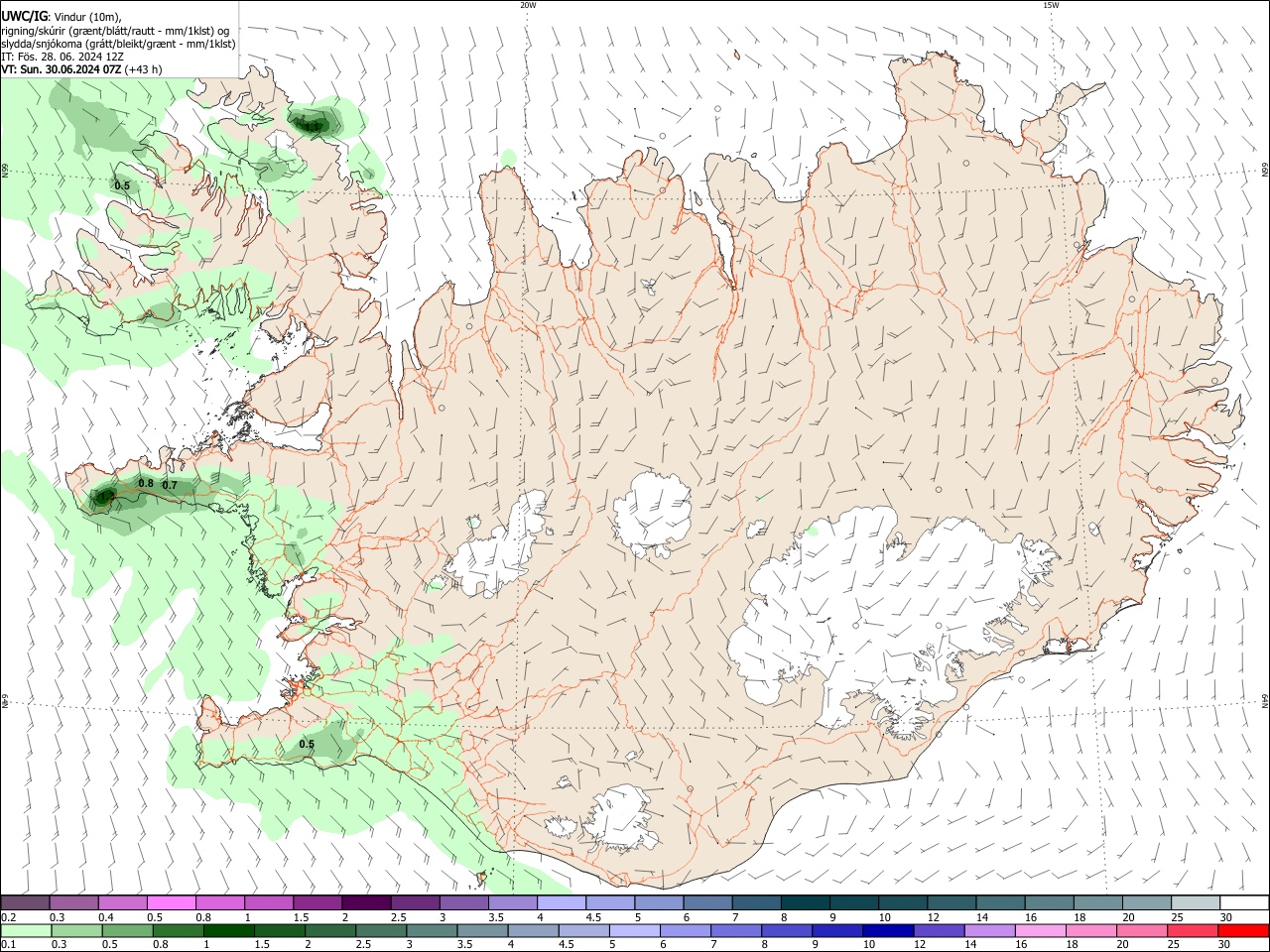Select the grey-teal 16 swatch in upper legend
This screenshot has height=952, width=1270.
click(1049, 903)
